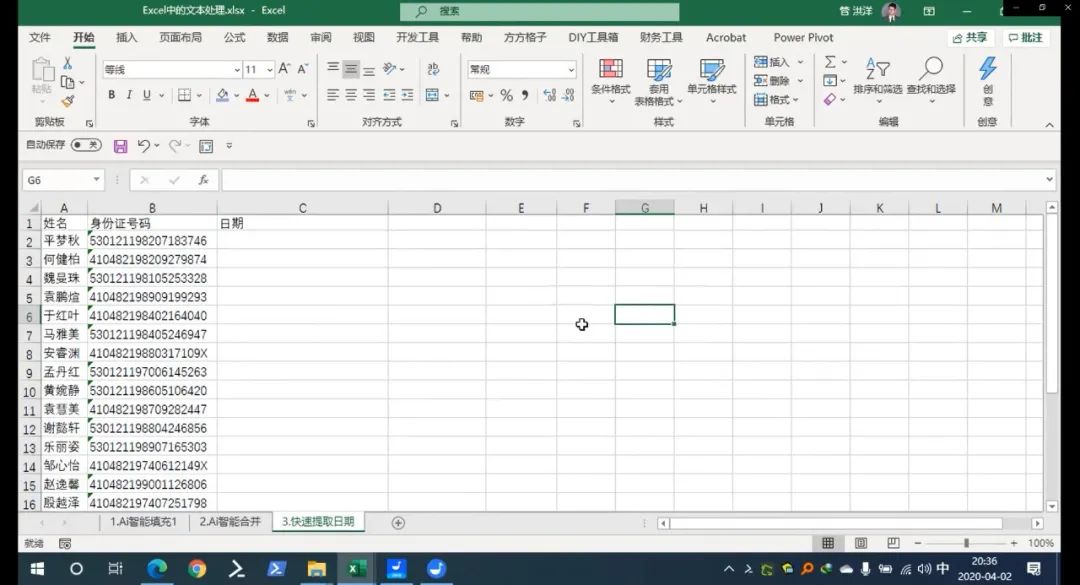
Task: Switch to the 数据 (Data) tab
Action: click(x=278, y=37)
